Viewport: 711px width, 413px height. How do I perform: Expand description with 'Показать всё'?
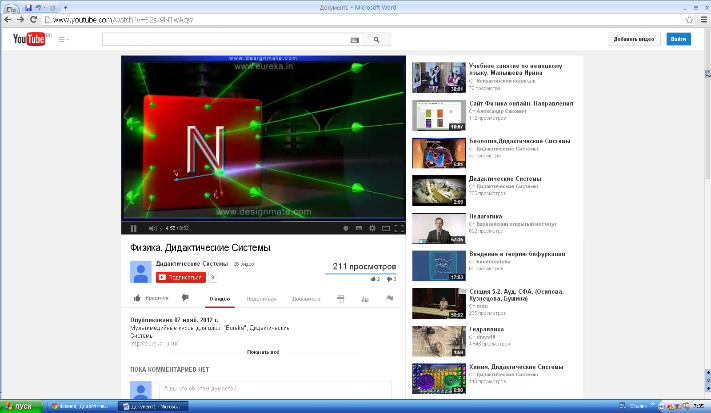pyautogui.click(x=263, y=352)
